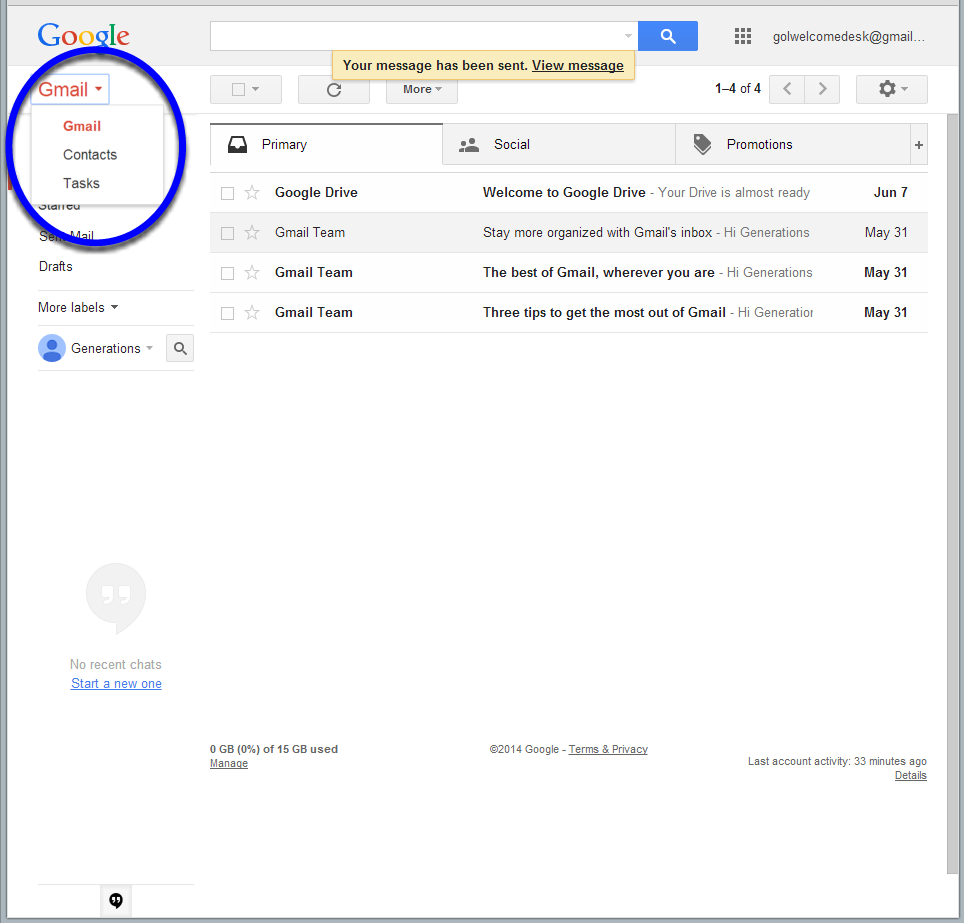This screenshot has width=964, height=923.
Task: Tick the checkbox for Three tips email
Action: [227, 313]
